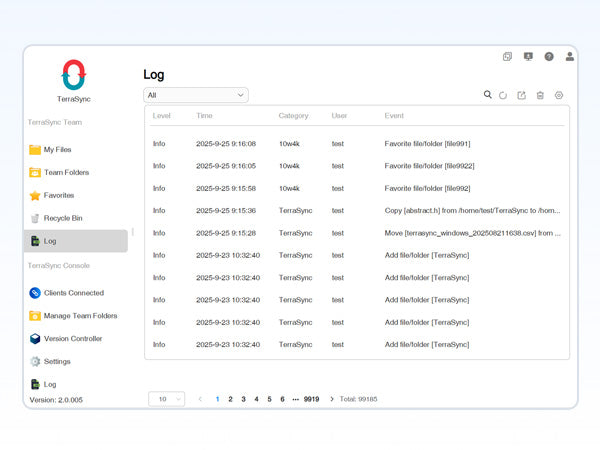Open Team Folders in sidebar
This screenshot has height=450, width=600.
[x=66, y=172]
